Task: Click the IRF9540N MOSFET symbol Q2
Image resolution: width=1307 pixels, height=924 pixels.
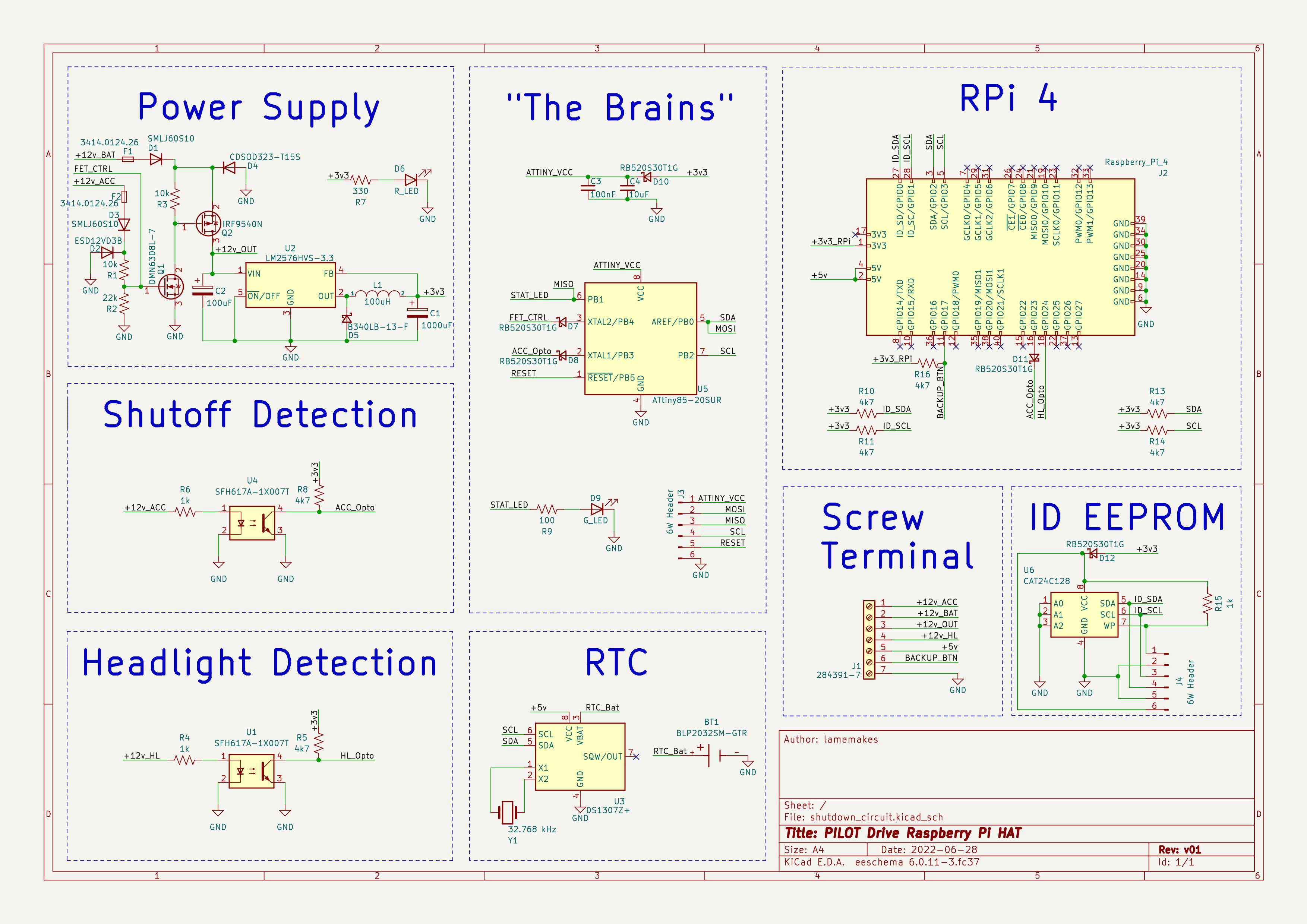Action: pos(208,224)
